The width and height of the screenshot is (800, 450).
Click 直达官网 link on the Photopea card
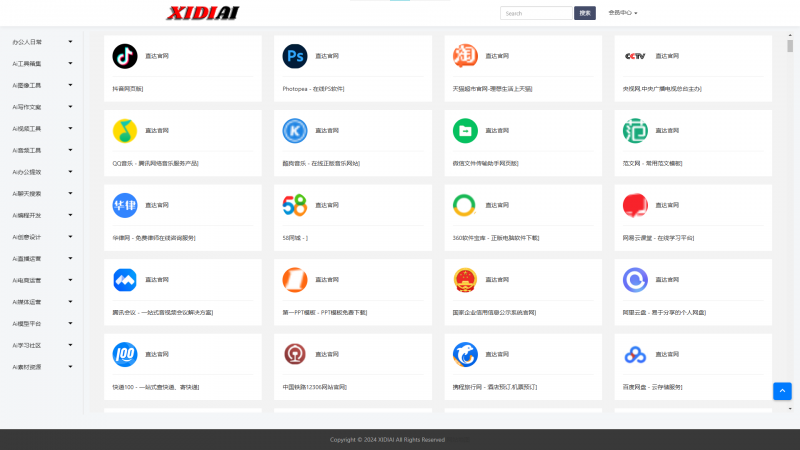pyautogui.click(x=327, y=56)
